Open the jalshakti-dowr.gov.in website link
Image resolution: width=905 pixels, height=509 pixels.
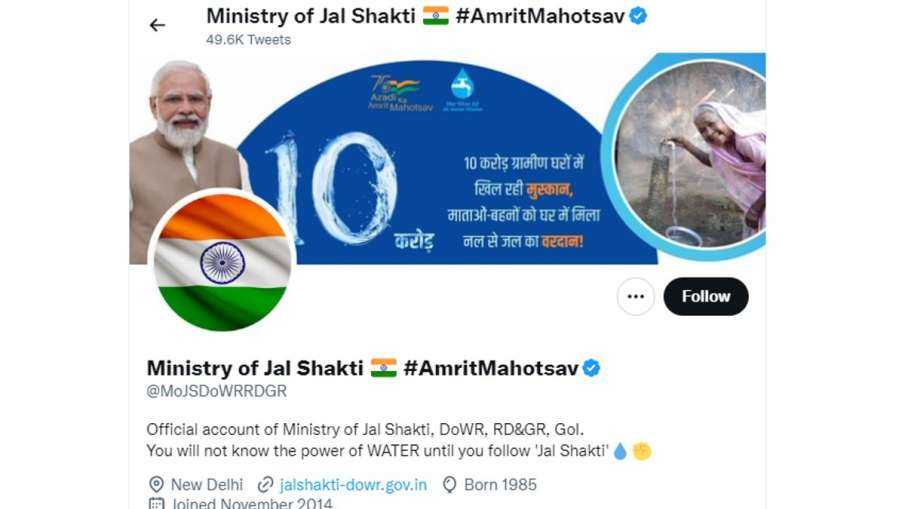353,485
